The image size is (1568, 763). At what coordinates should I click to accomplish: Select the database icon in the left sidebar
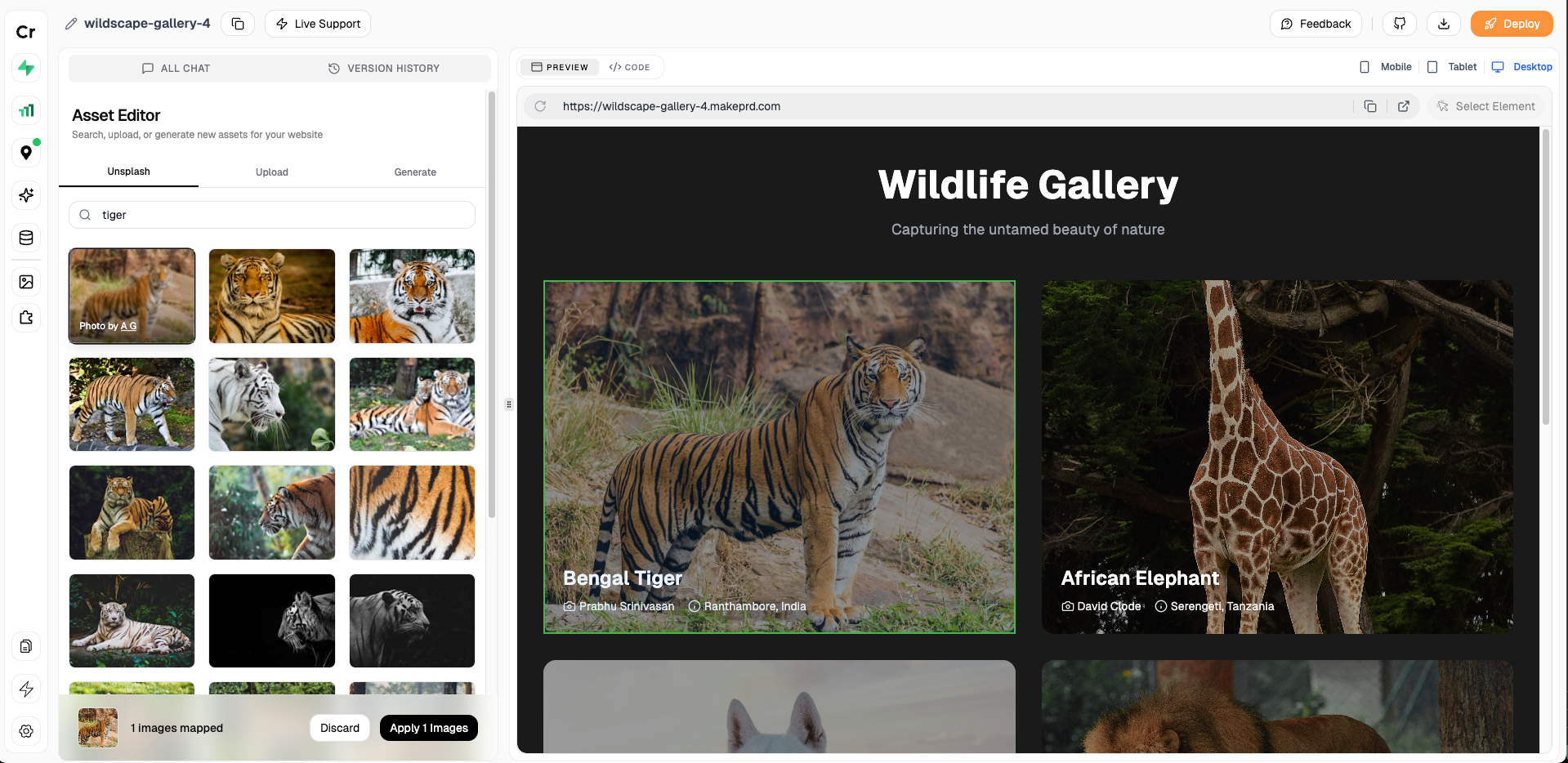26,238
